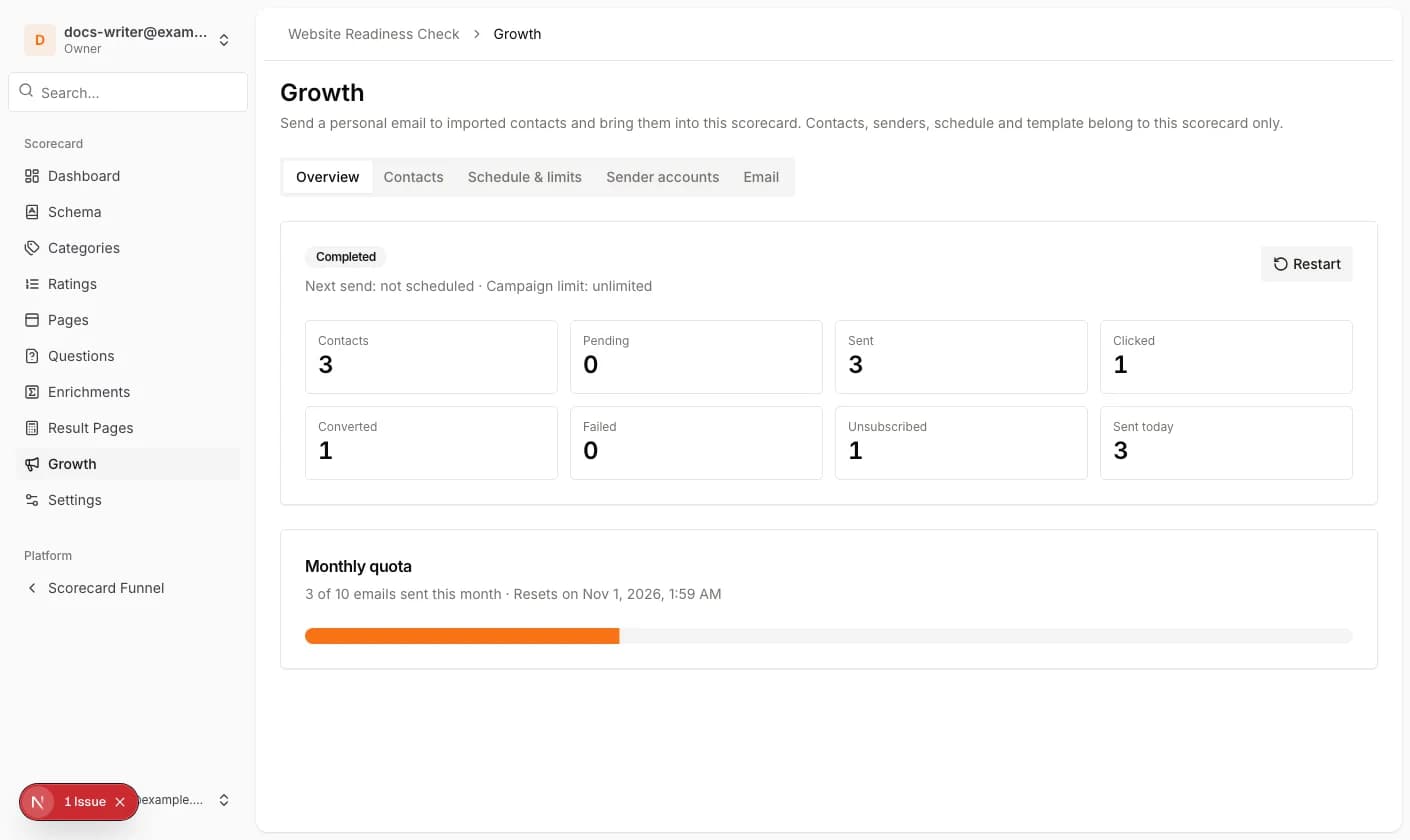This screenshot has width=1410, height=840.
Task: Go to Website Readiness Check breadcrumb
Action: pos(374,34)
